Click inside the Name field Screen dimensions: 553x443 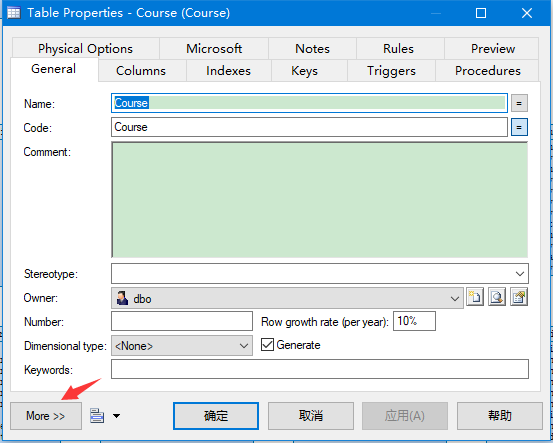pyautogui.click(x=309, y=103)
